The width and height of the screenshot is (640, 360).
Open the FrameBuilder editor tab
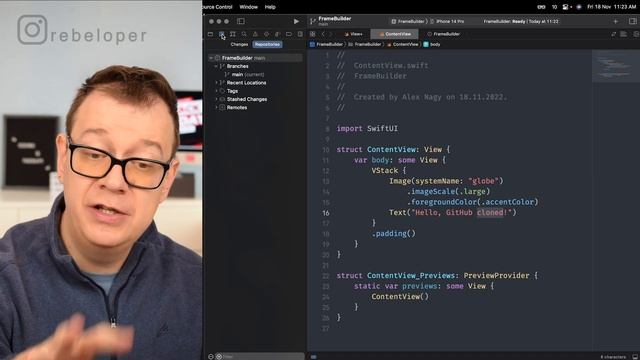tap(443, 34)
